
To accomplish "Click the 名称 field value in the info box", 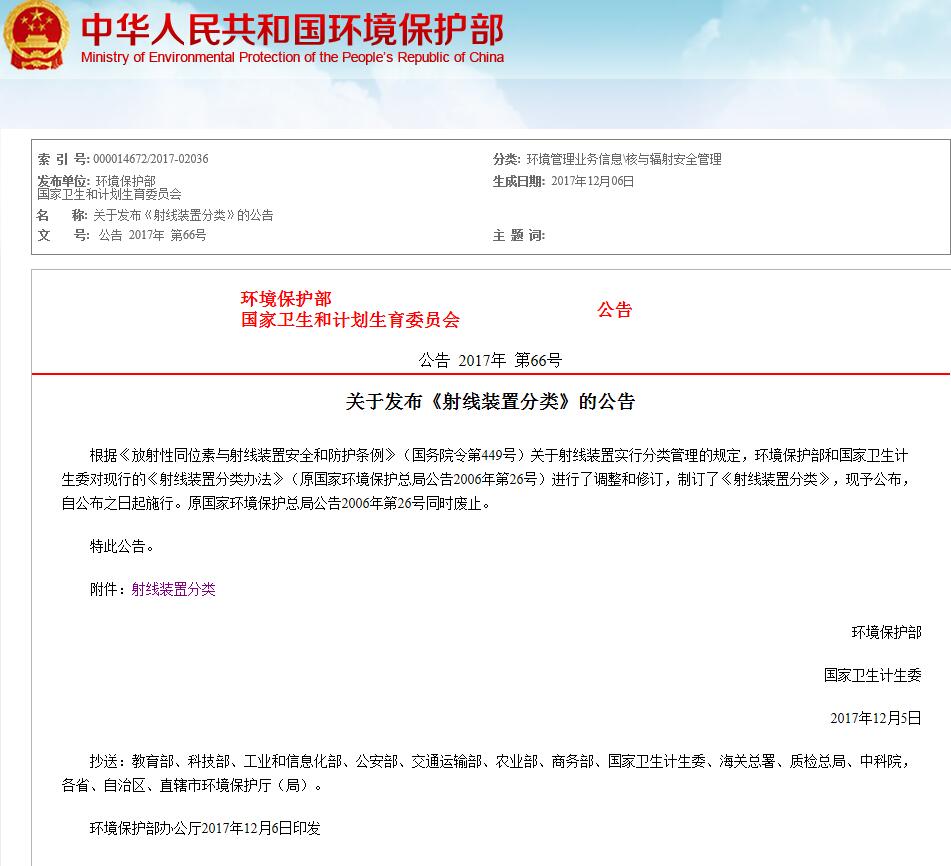I will pyautogui.click(x=183, y=215).
